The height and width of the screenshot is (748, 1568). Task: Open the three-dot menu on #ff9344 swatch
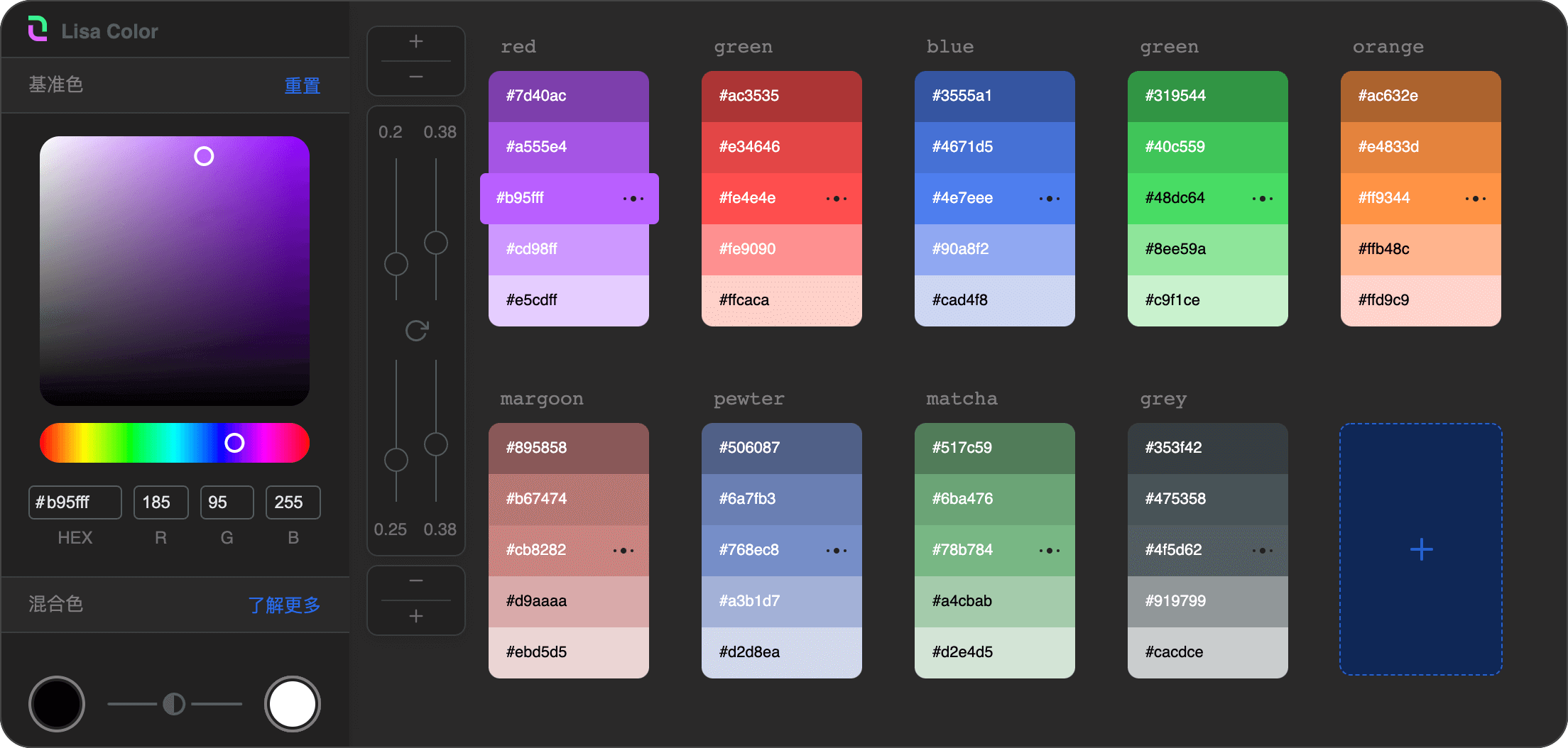pyautogui.click(x=1475, y=199)
